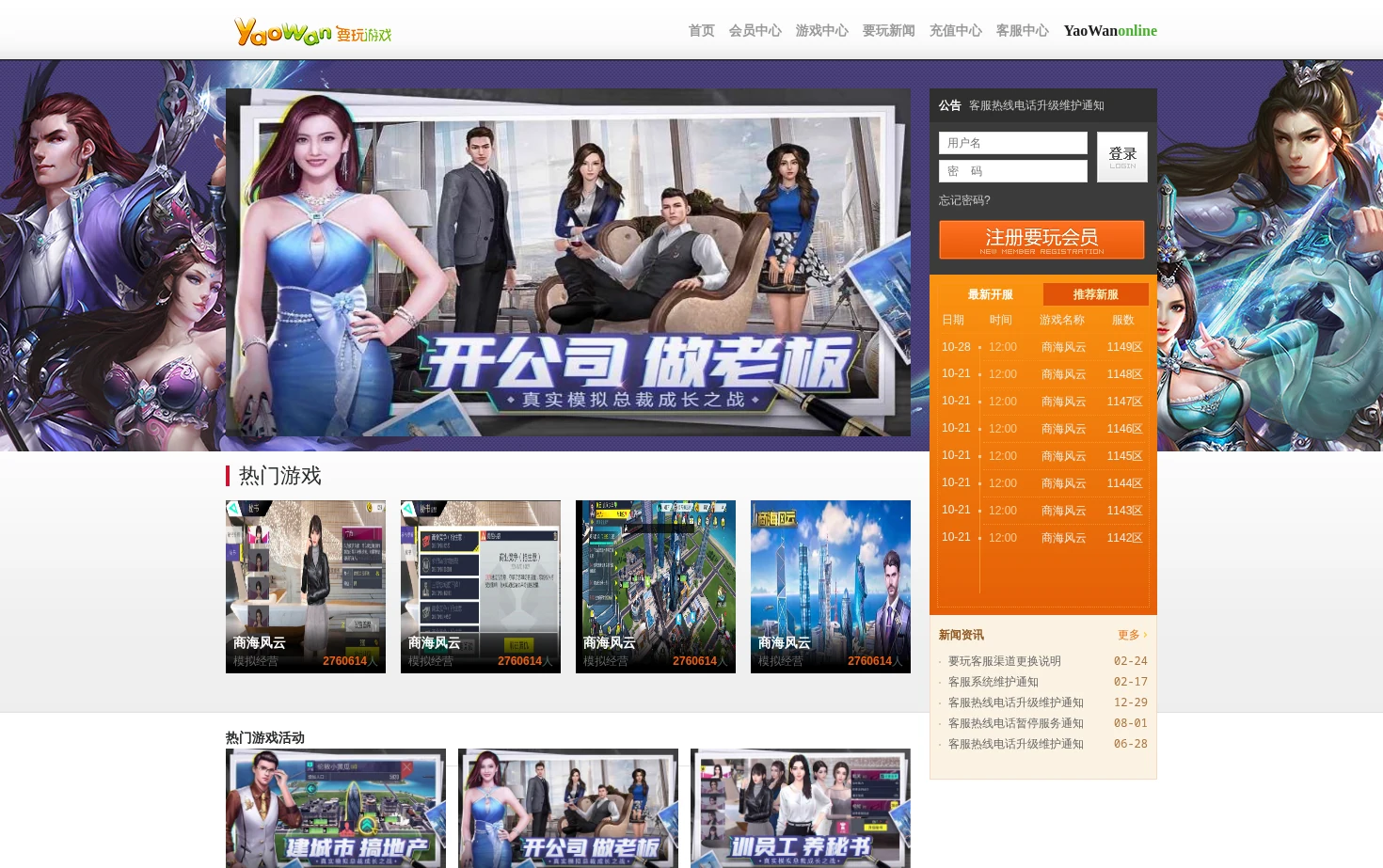Click the 登录 LOGIN button

[1122, 157]
